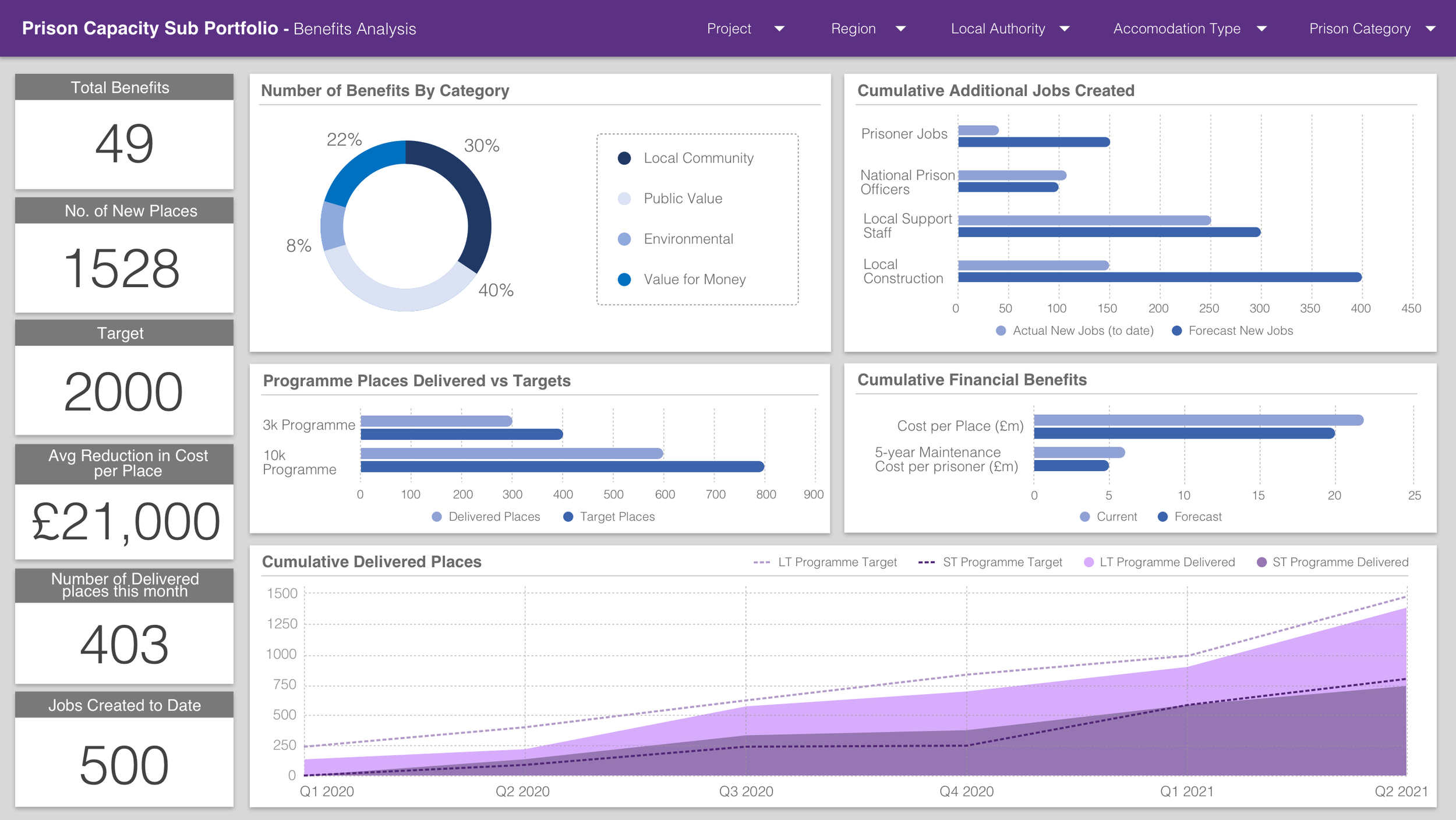1456x820 pixels.
Task: Click the Accomodation Type filter label
Action: [1176, 29]
